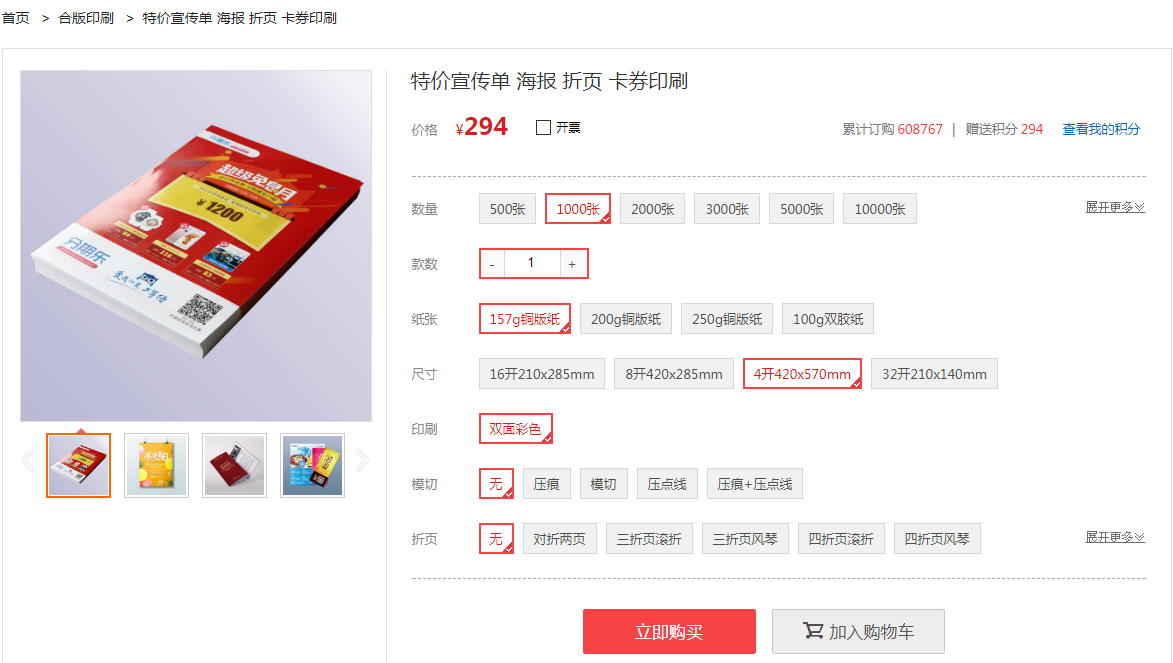This screenshot has width=1173, height=663.
Task: Select the dark red brochure thumbnail
Action: pos(234,465)
